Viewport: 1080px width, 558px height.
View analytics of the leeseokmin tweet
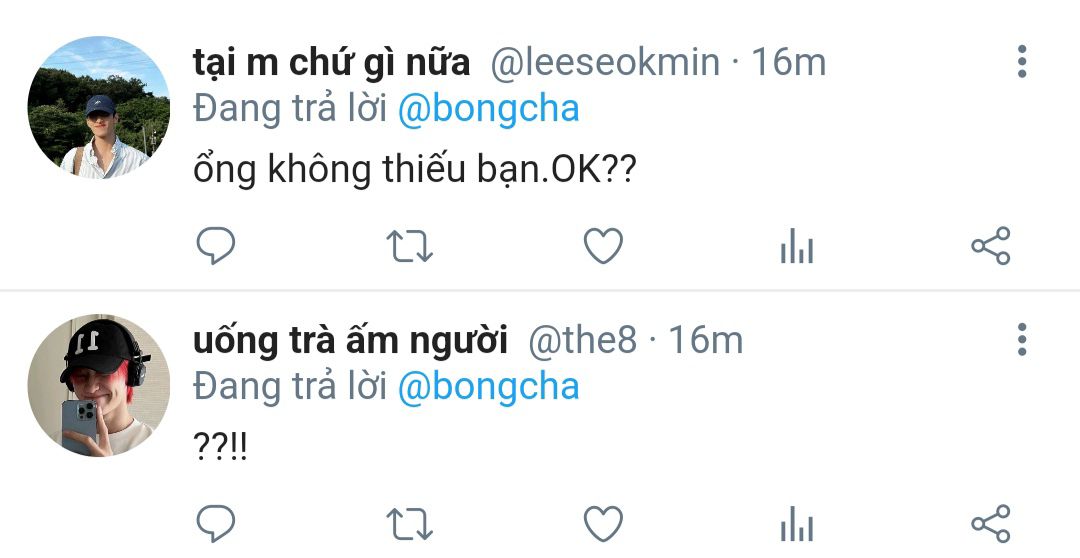pyautogui.click(x=797, y=245)
